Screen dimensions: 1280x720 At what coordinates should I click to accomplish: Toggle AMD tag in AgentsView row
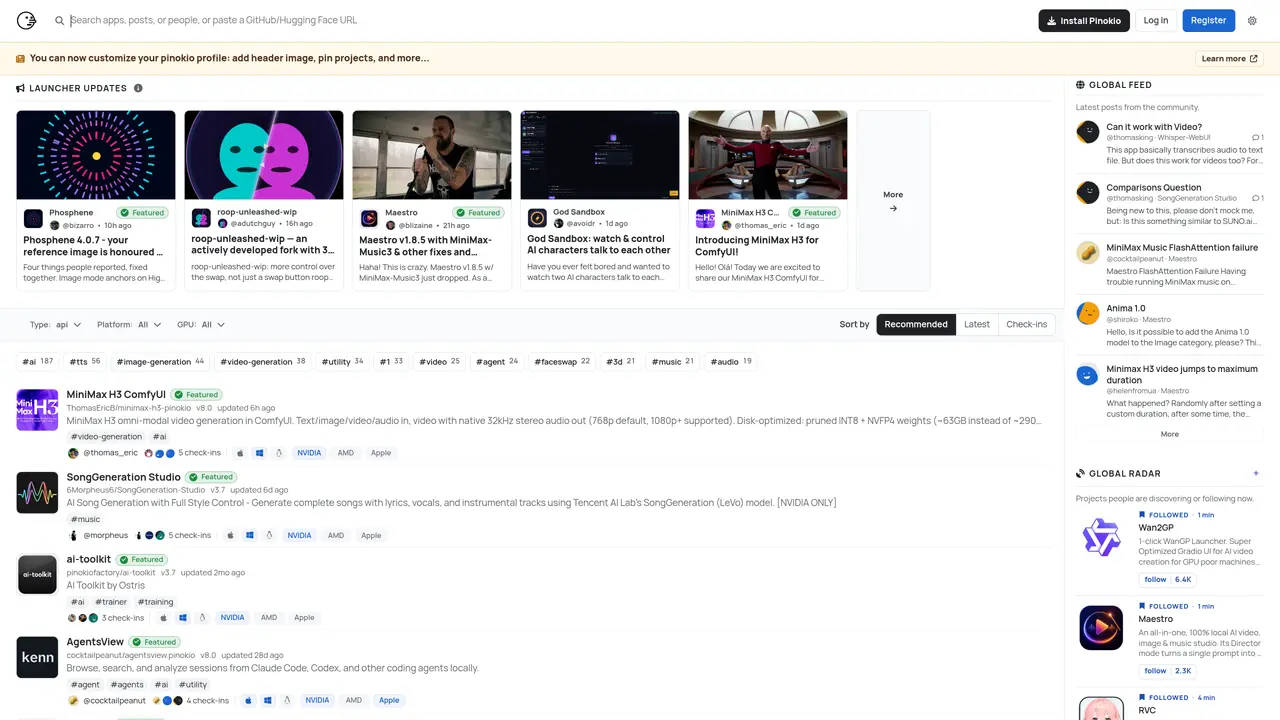pos(353,700)
